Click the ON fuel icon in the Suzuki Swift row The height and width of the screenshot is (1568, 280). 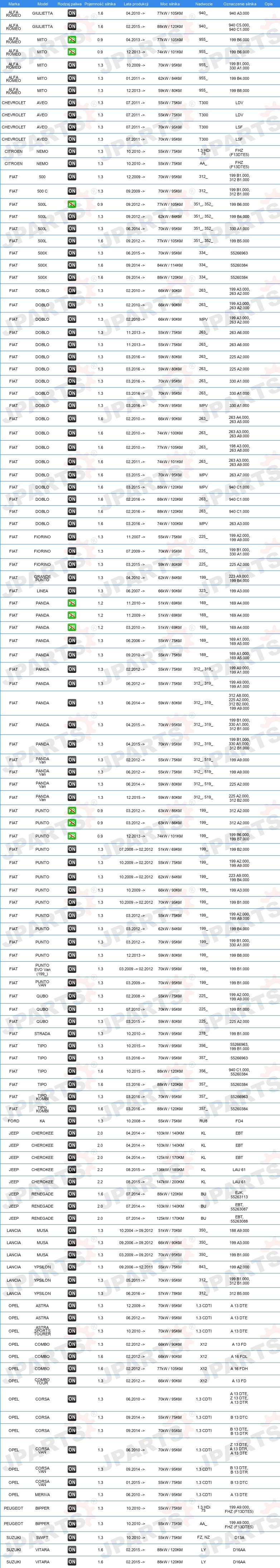72,1538
